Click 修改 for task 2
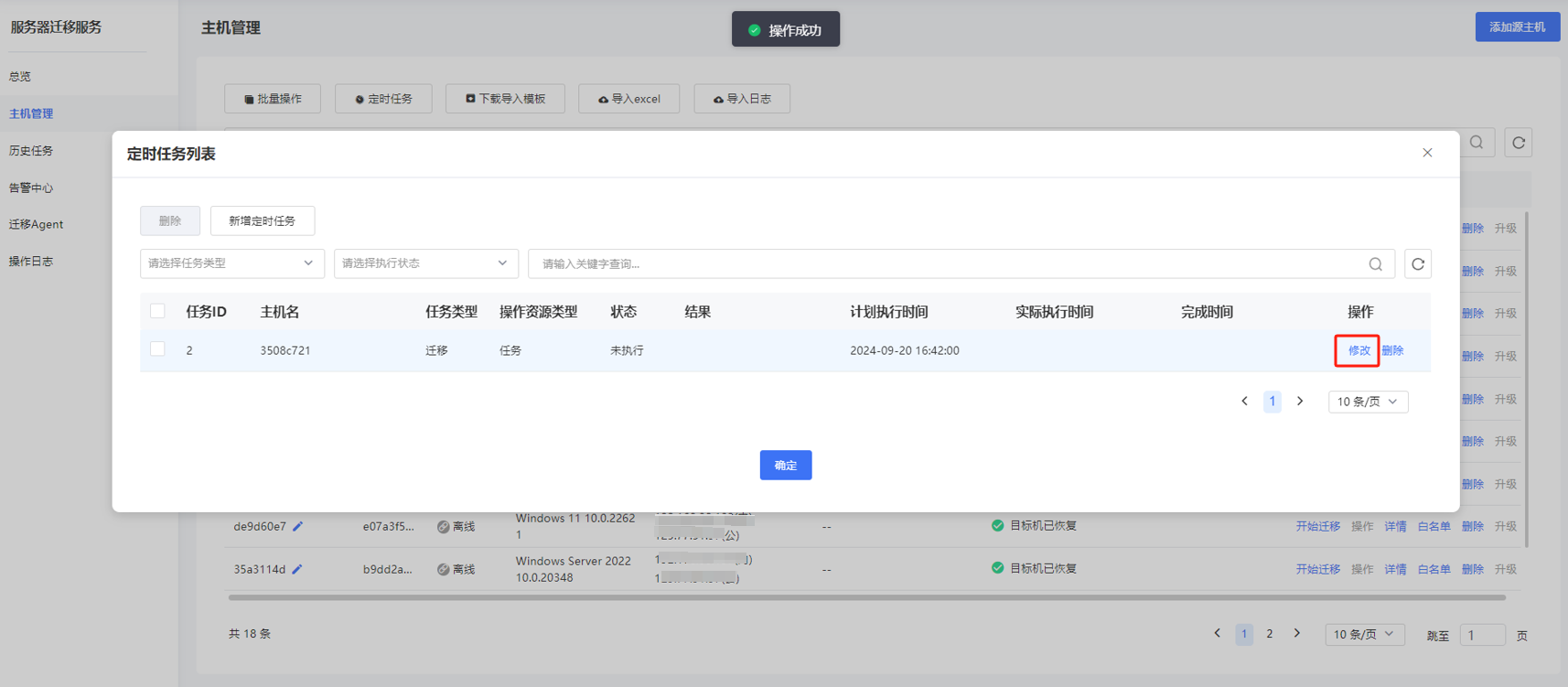The image size is (1568, 687). coord(1359,350)
